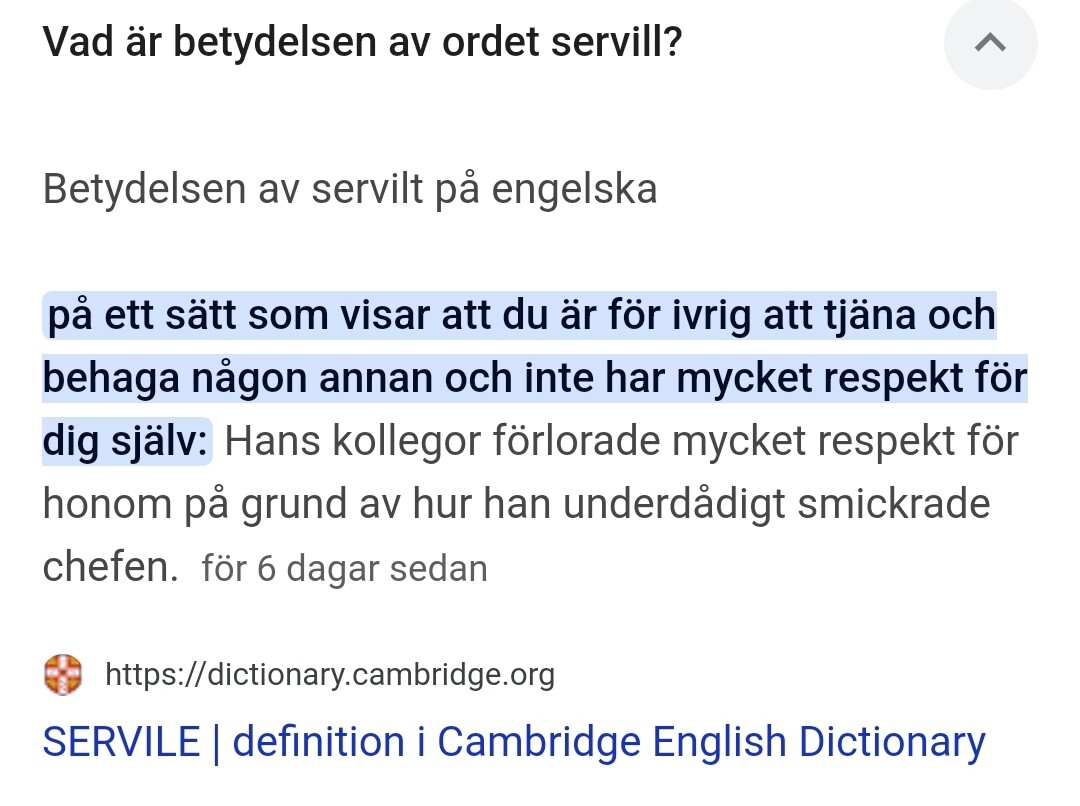Click the word "chefen." in the snippet
This screenshot has height=806, width=1080.
tap(110, 566)
